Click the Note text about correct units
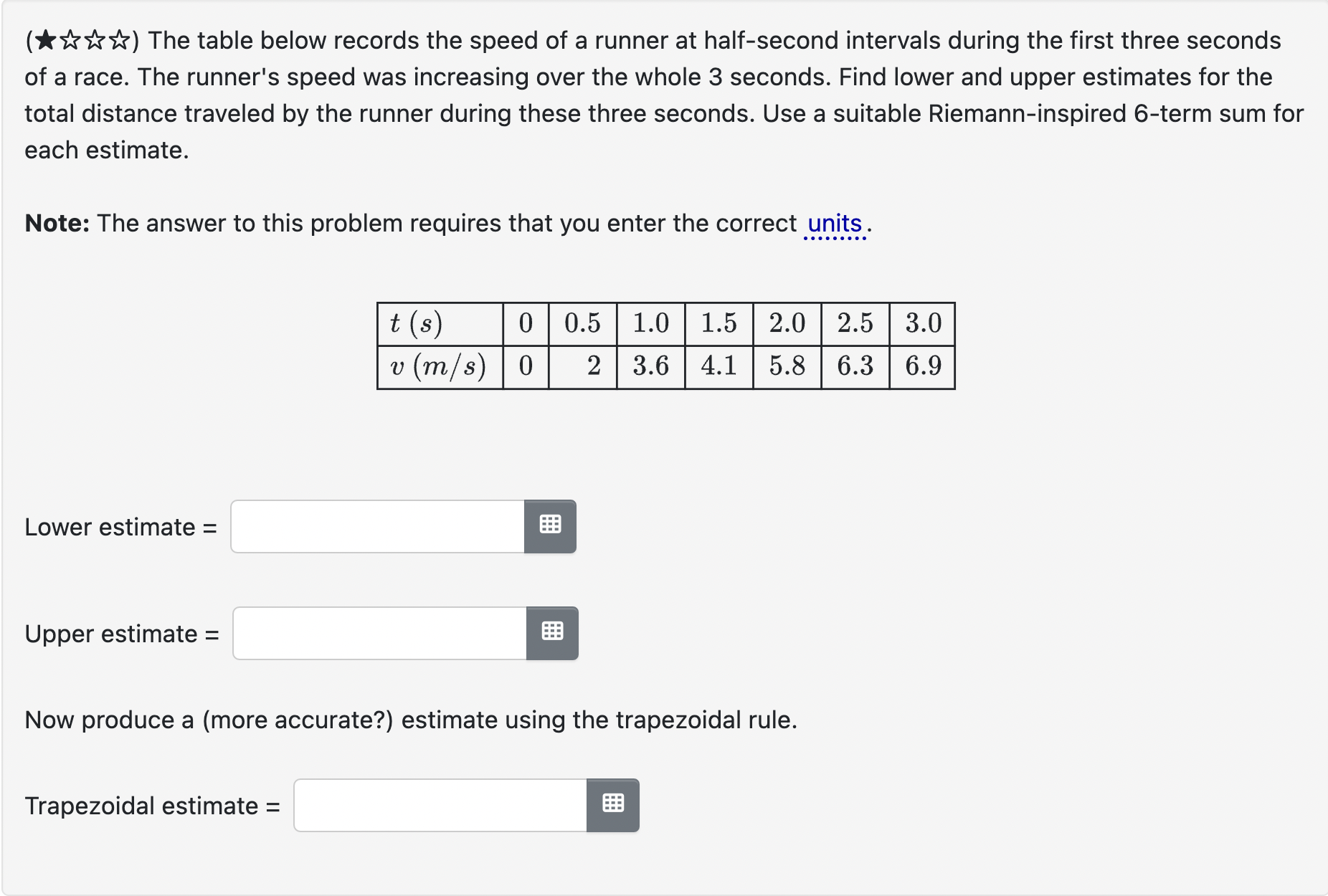Screen dimensions: 1328x896 pyautogui.click(x=445, y=223)
